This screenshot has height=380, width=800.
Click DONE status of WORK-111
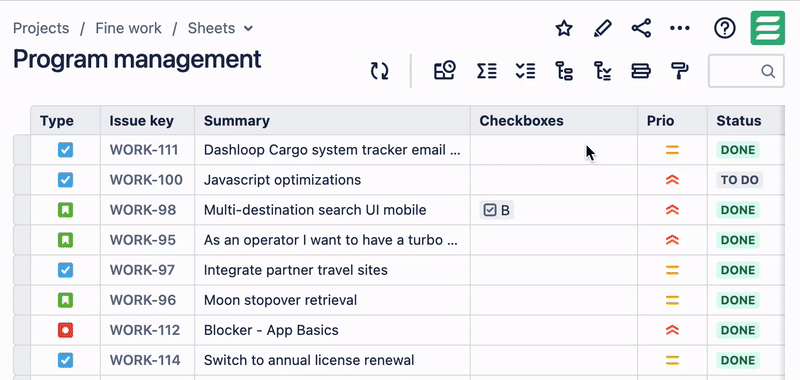(x=738, y=150)
